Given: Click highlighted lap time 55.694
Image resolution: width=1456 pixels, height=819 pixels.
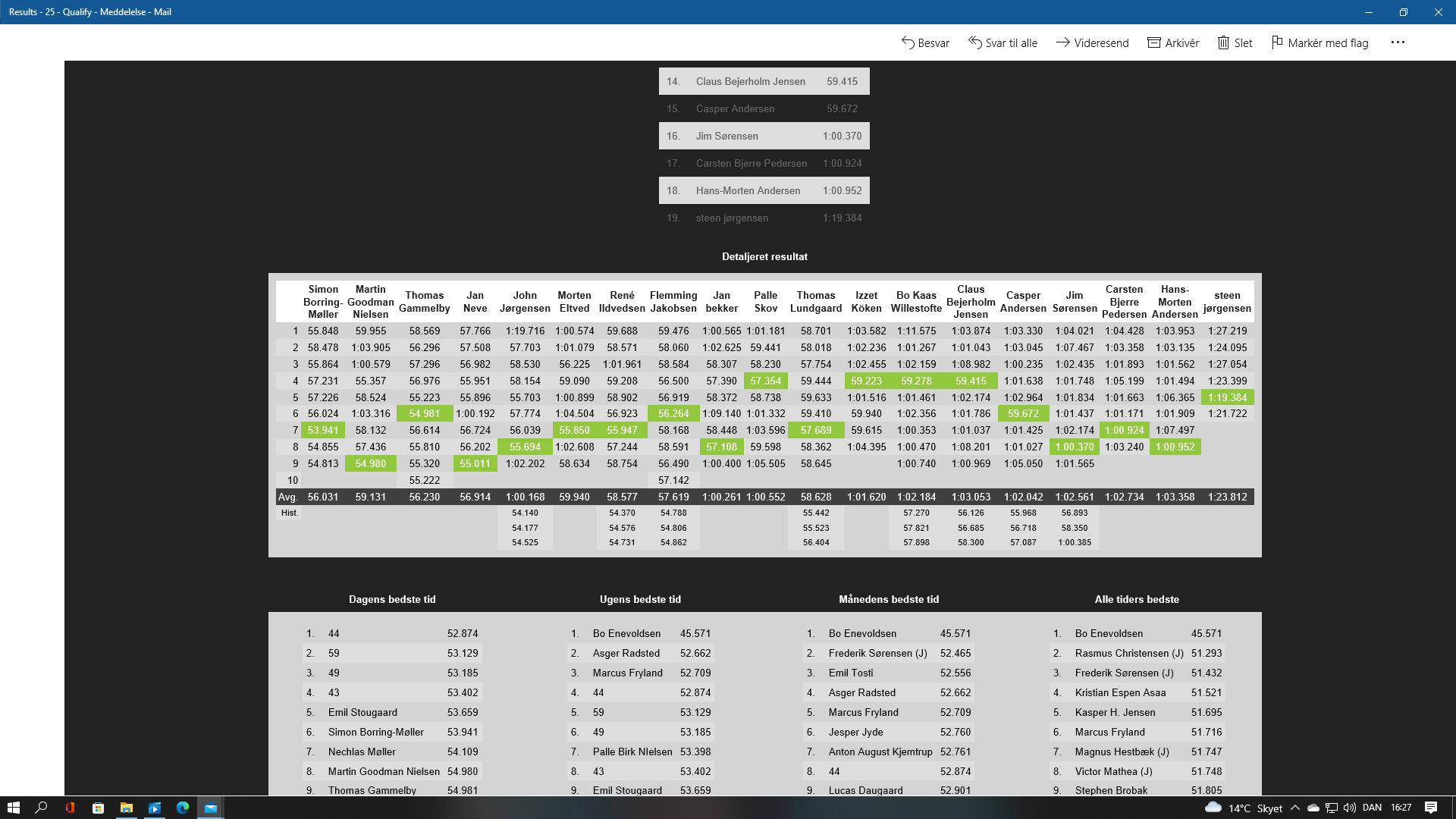Looking at the screenshot, I should [x=525, y=447].
